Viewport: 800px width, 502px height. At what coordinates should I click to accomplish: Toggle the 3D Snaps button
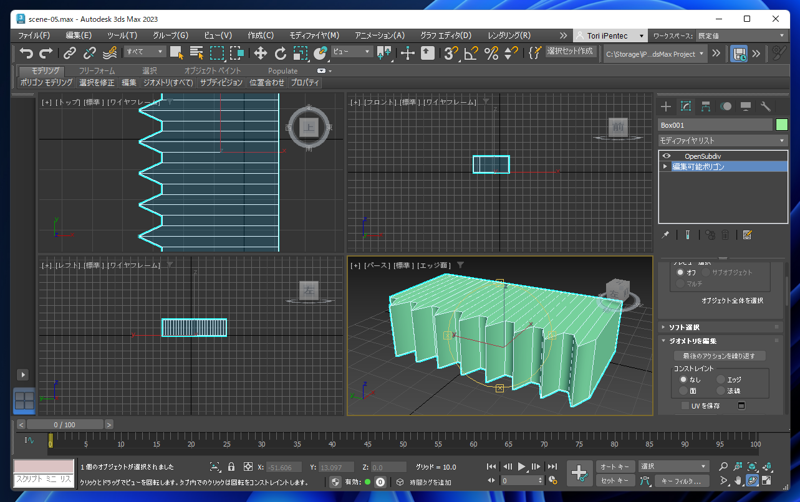pyautogui.click(x=451, y=53)
